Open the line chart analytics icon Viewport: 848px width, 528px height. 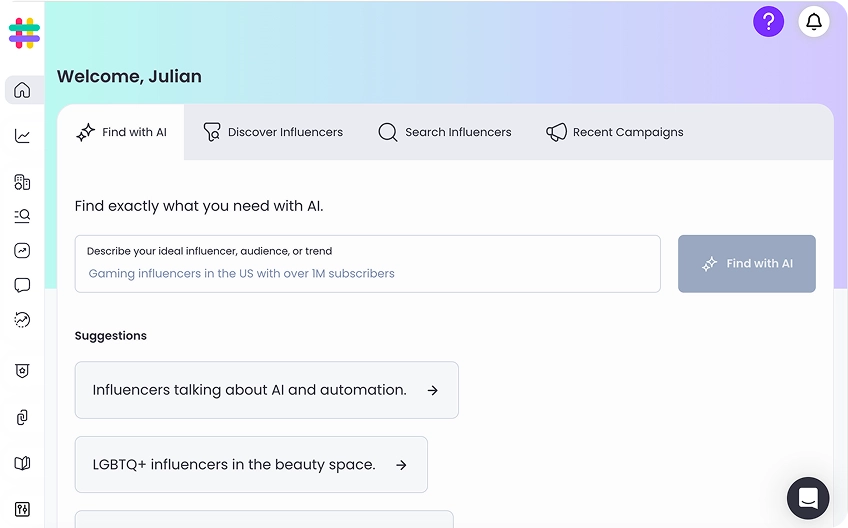click(x=22, y=136)
